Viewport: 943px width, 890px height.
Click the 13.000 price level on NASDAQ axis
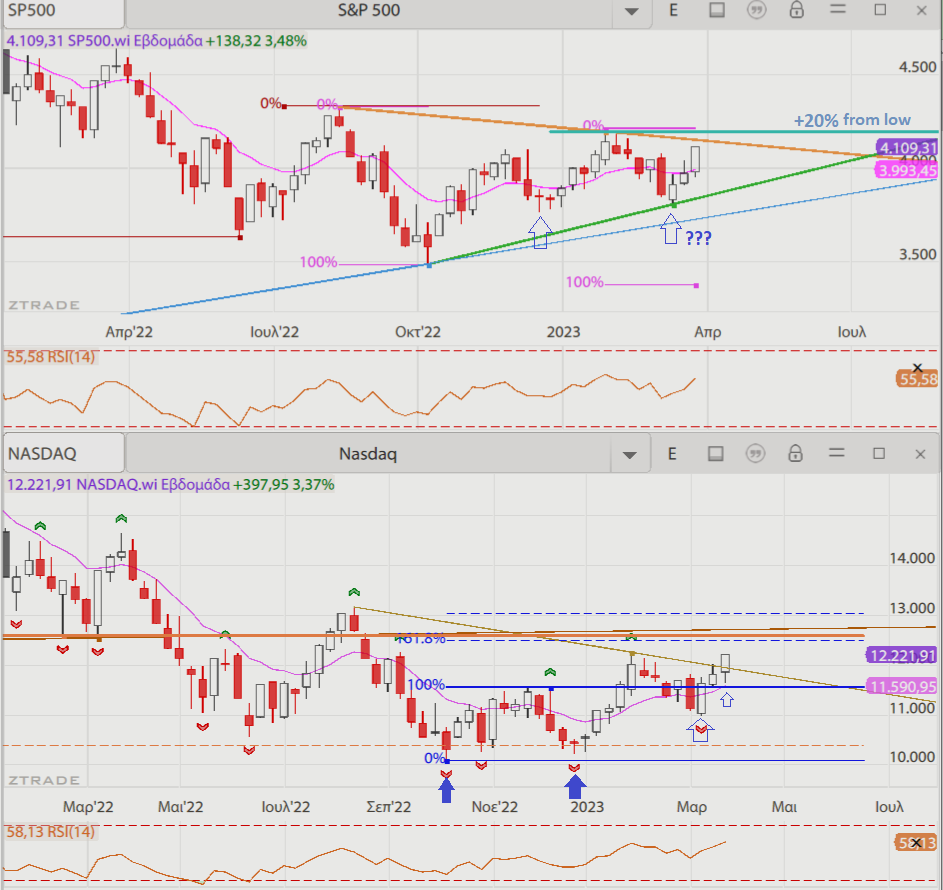click(912, 608)
